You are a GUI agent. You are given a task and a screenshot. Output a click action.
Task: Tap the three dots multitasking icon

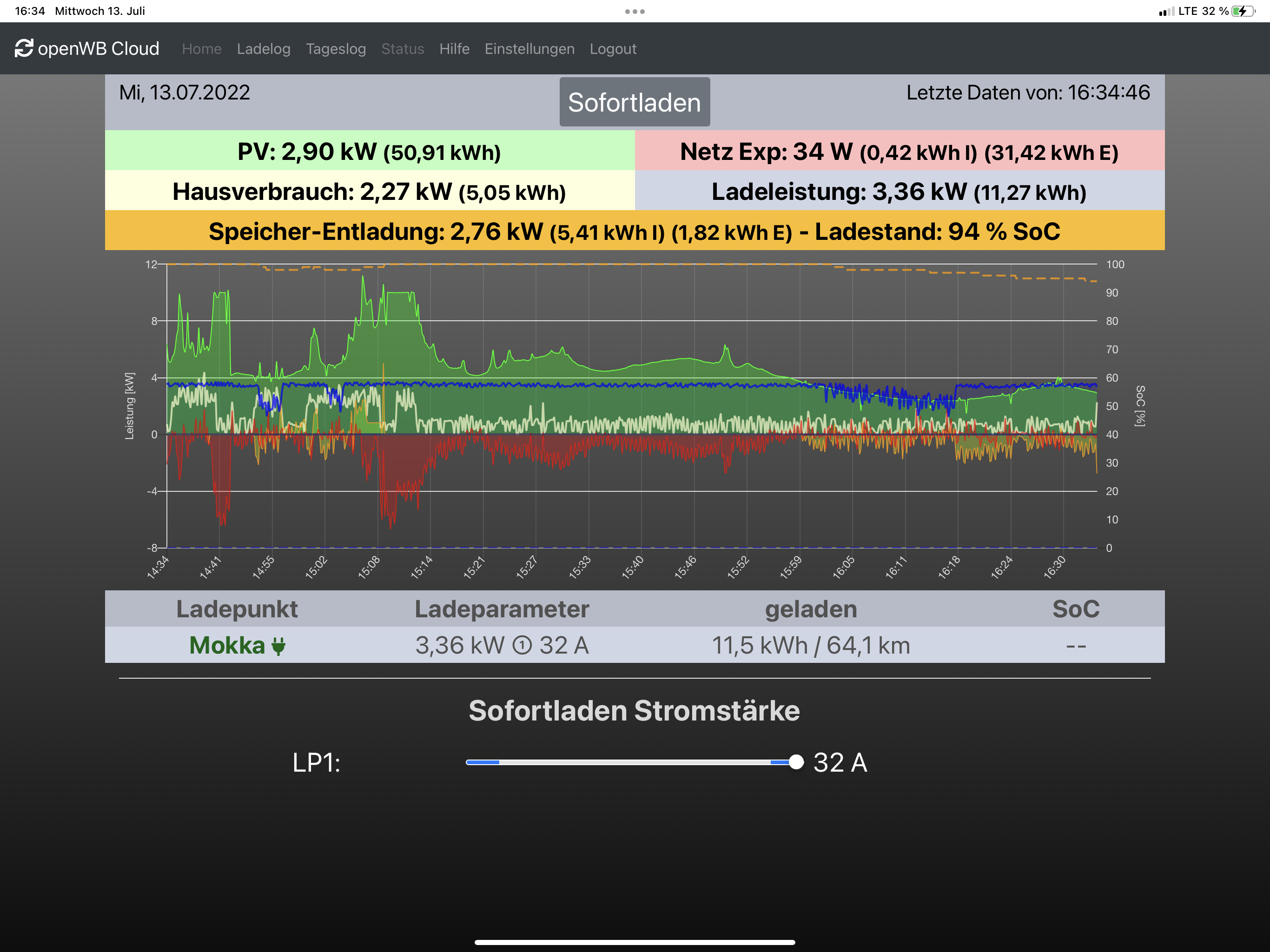[635, 12]
